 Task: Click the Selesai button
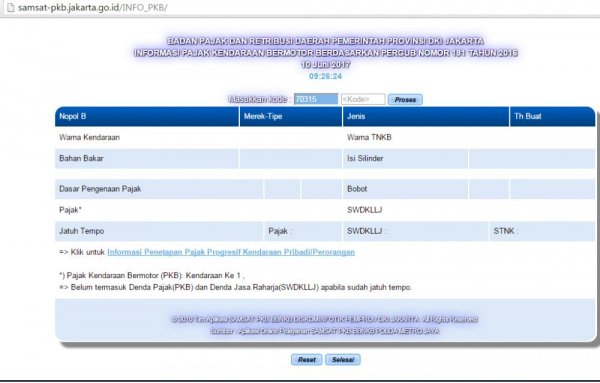coord(343,360)
